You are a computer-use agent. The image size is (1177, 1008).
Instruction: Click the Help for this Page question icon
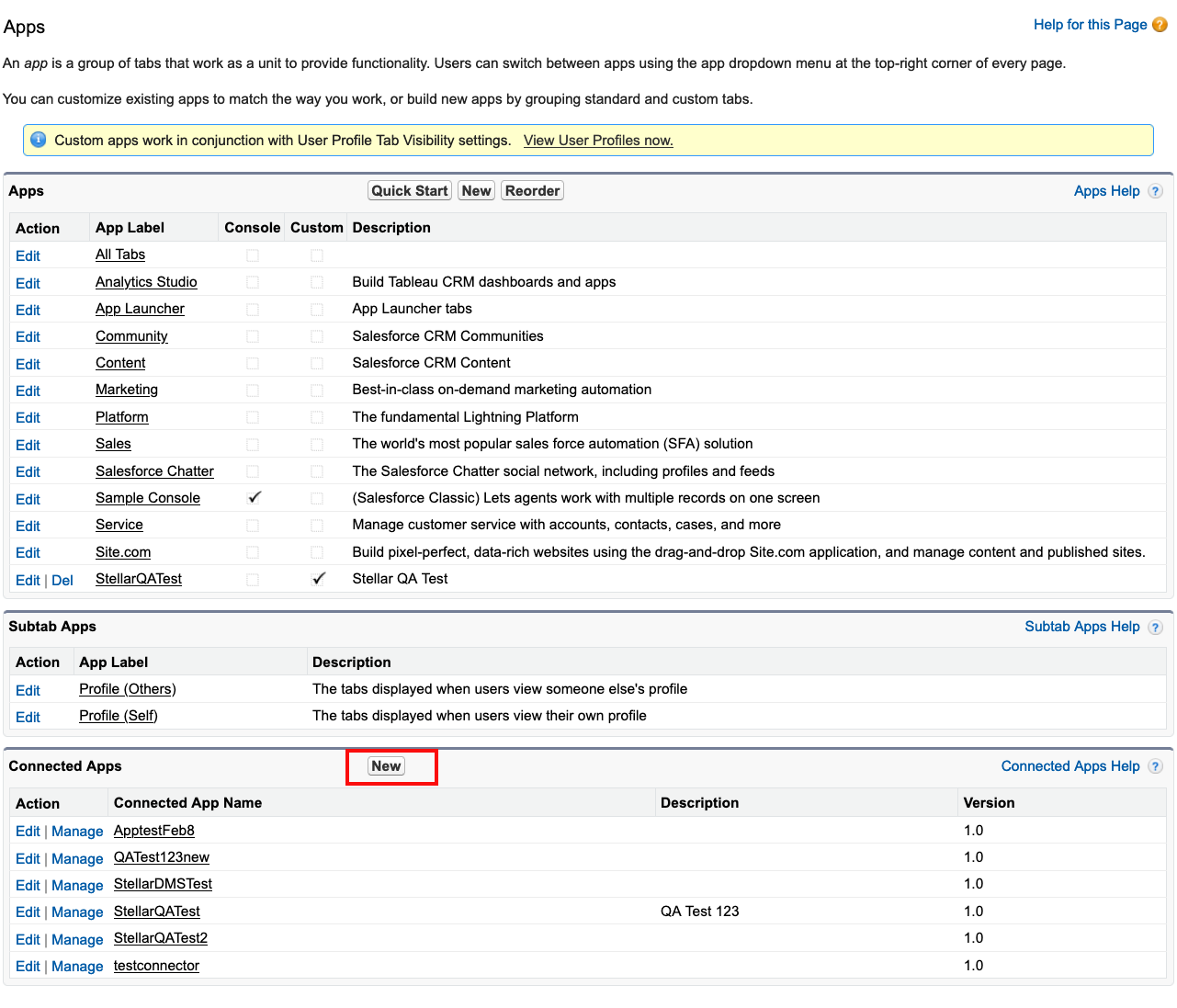click(x=1160, y=25)
